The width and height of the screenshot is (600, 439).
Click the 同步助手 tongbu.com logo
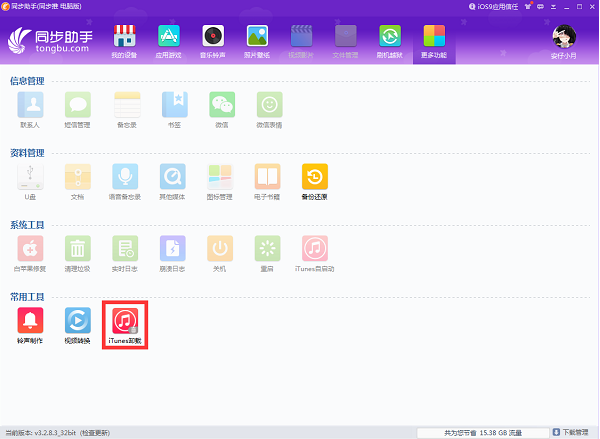point(50,41)
